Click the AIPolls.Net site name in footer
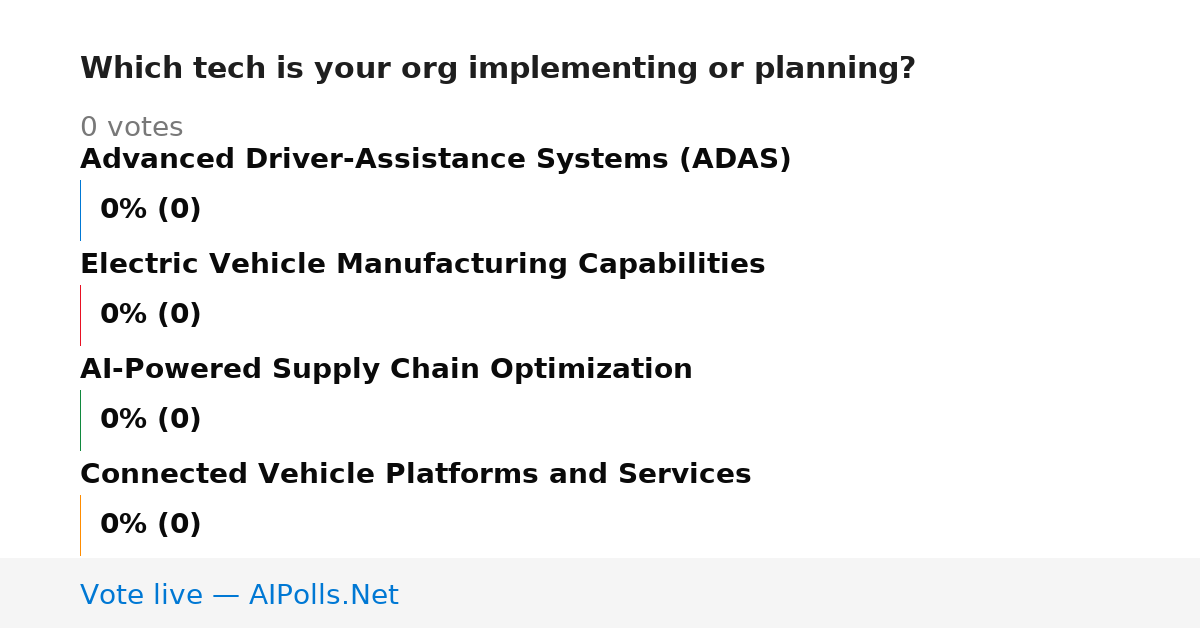This screenshot has height=628, width=1200. pos(323,595)
